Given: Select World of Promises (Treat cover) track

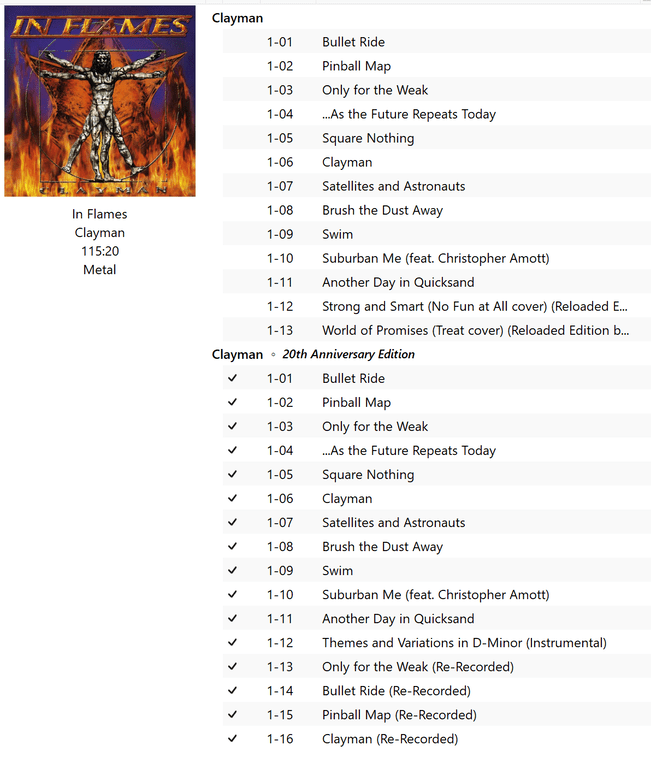Looking at the screenshot, I should pyautogui.click(x=437, y=330).
